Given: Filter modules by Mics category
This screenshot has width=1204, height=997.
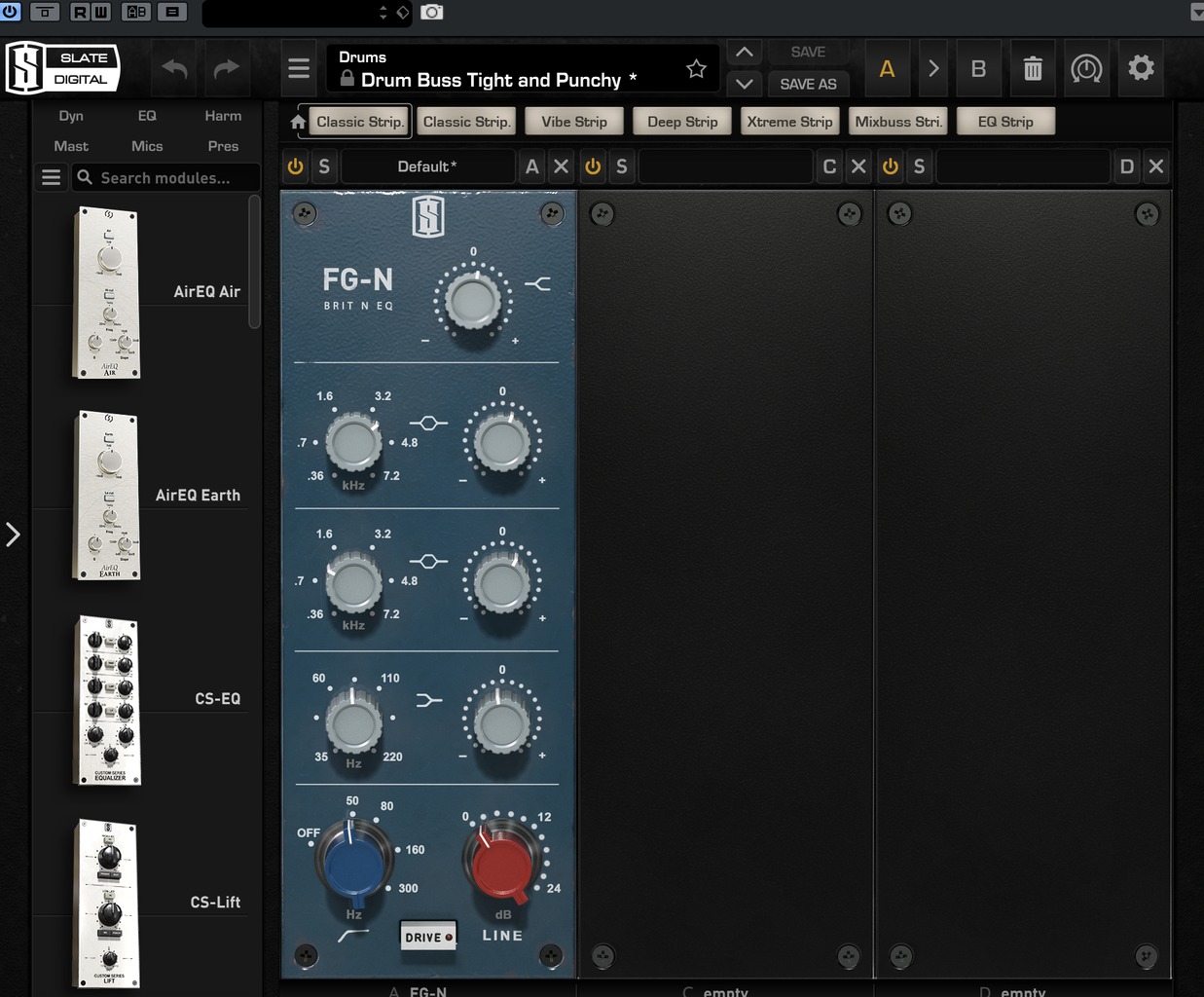Looking at the screenshot, I should (147, 146).
